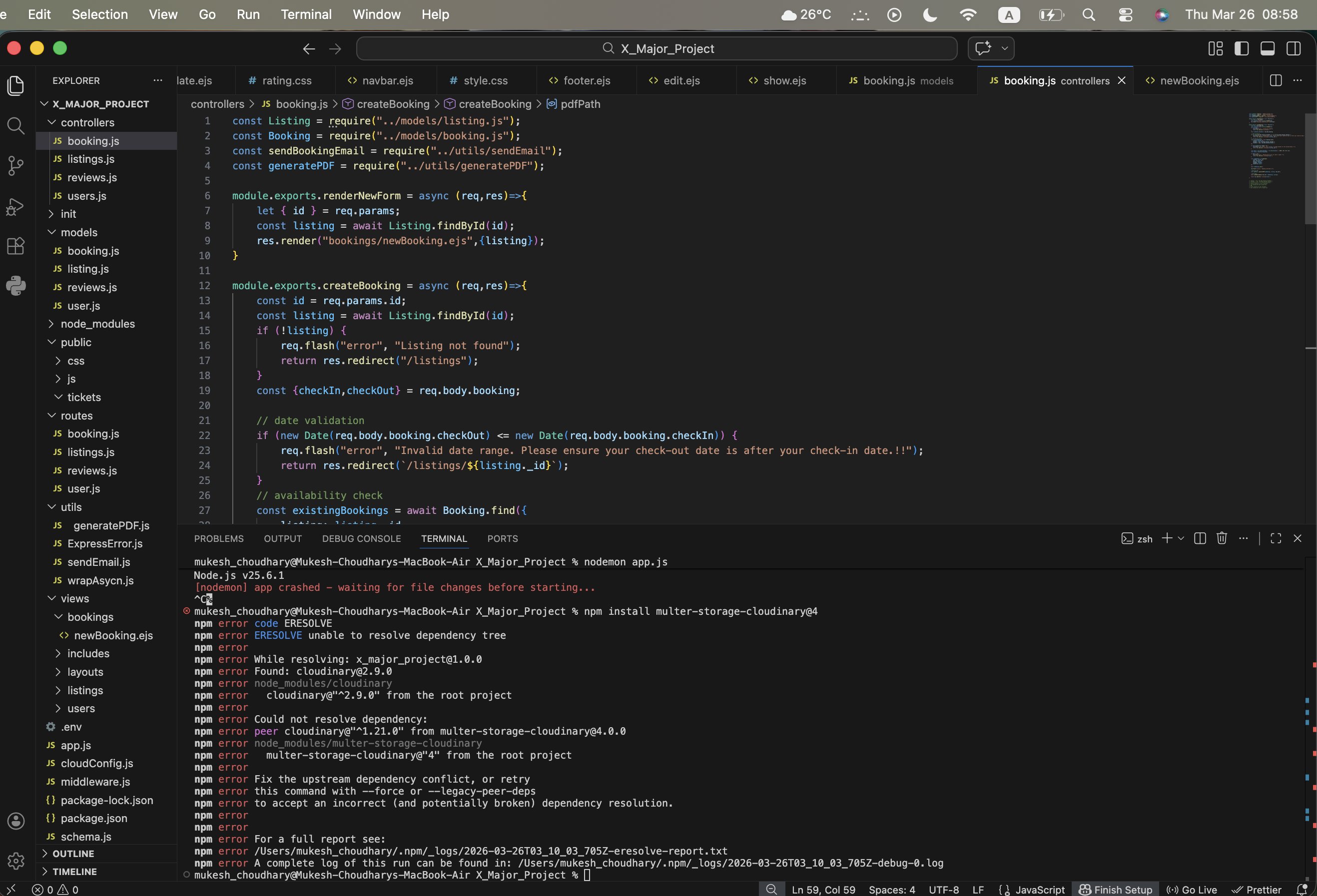Image resolution: width=1317 pixels, height=896 pixels.
Task: Open the Source Control view
Action: 16,165
